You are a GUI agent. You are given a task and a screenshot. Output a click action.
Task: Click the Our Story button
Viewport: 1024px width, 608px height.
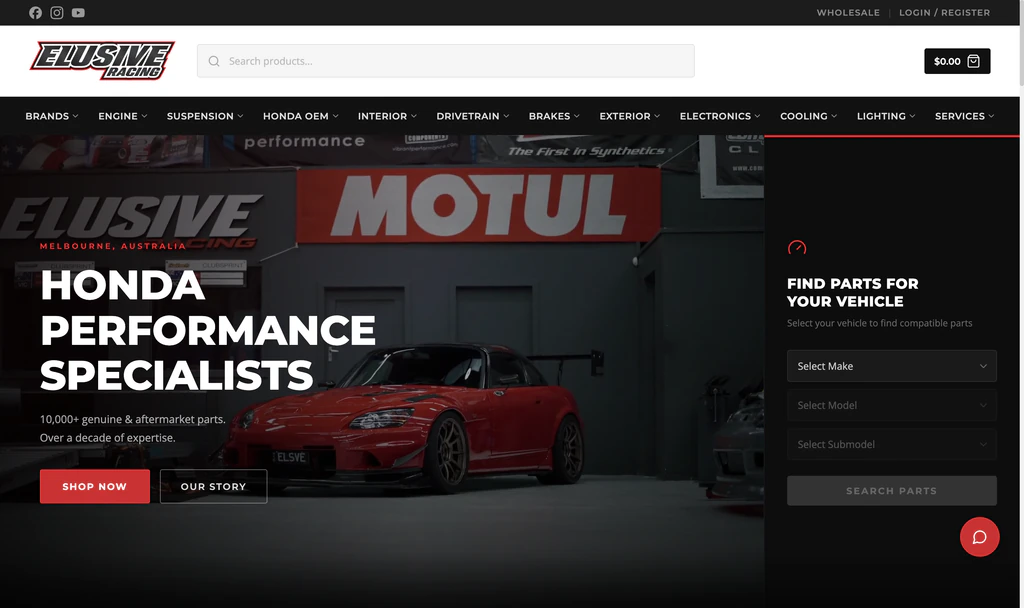pyautogui.click(x=214, y=487)
